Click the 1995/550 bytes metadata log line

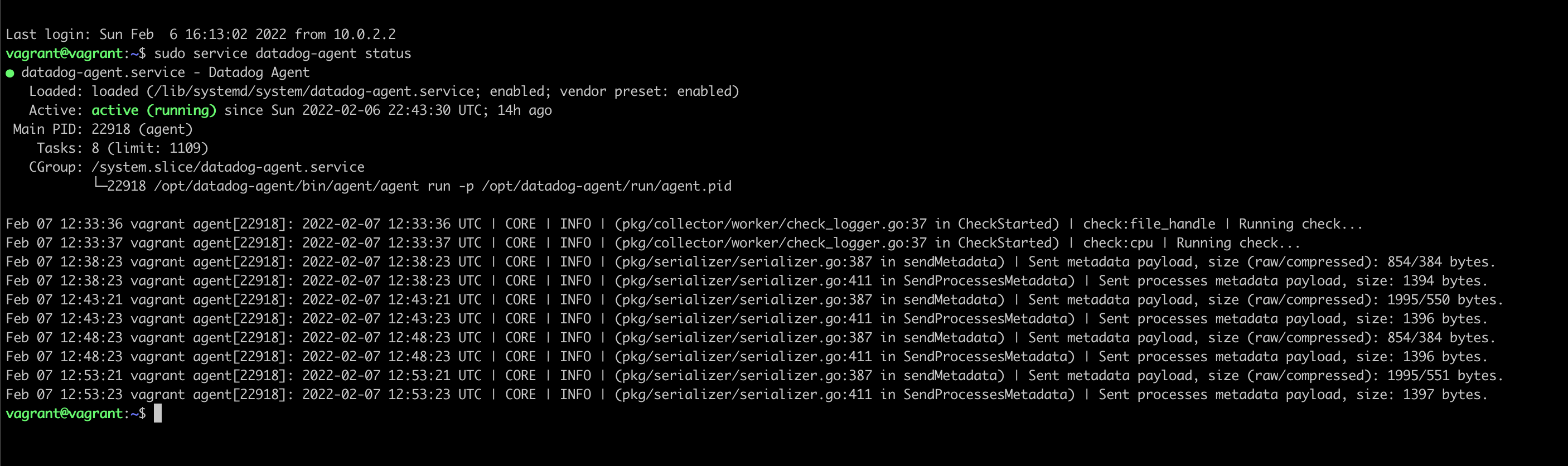[x=755, y=299]
